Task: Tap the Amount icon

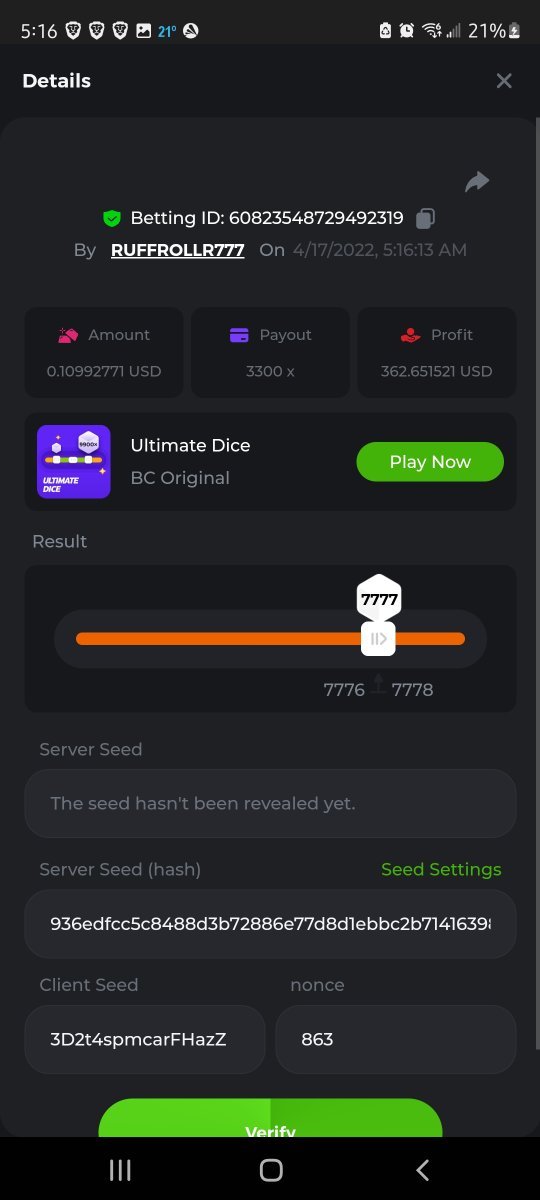Action: point(68,335)
